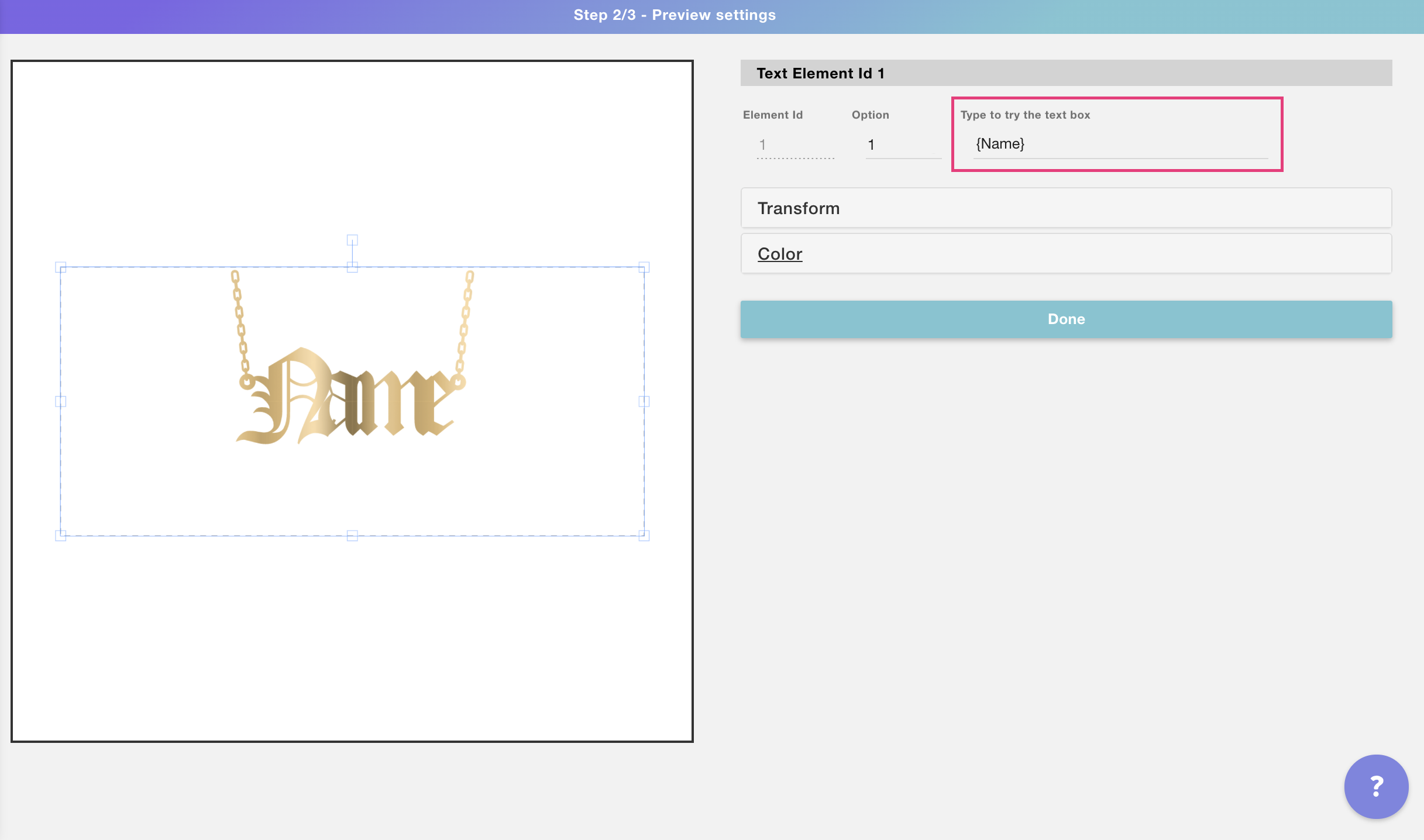1424x840 pixels.
Task: Click the right-middle resize handle of the selection
Action: (644, 401)
